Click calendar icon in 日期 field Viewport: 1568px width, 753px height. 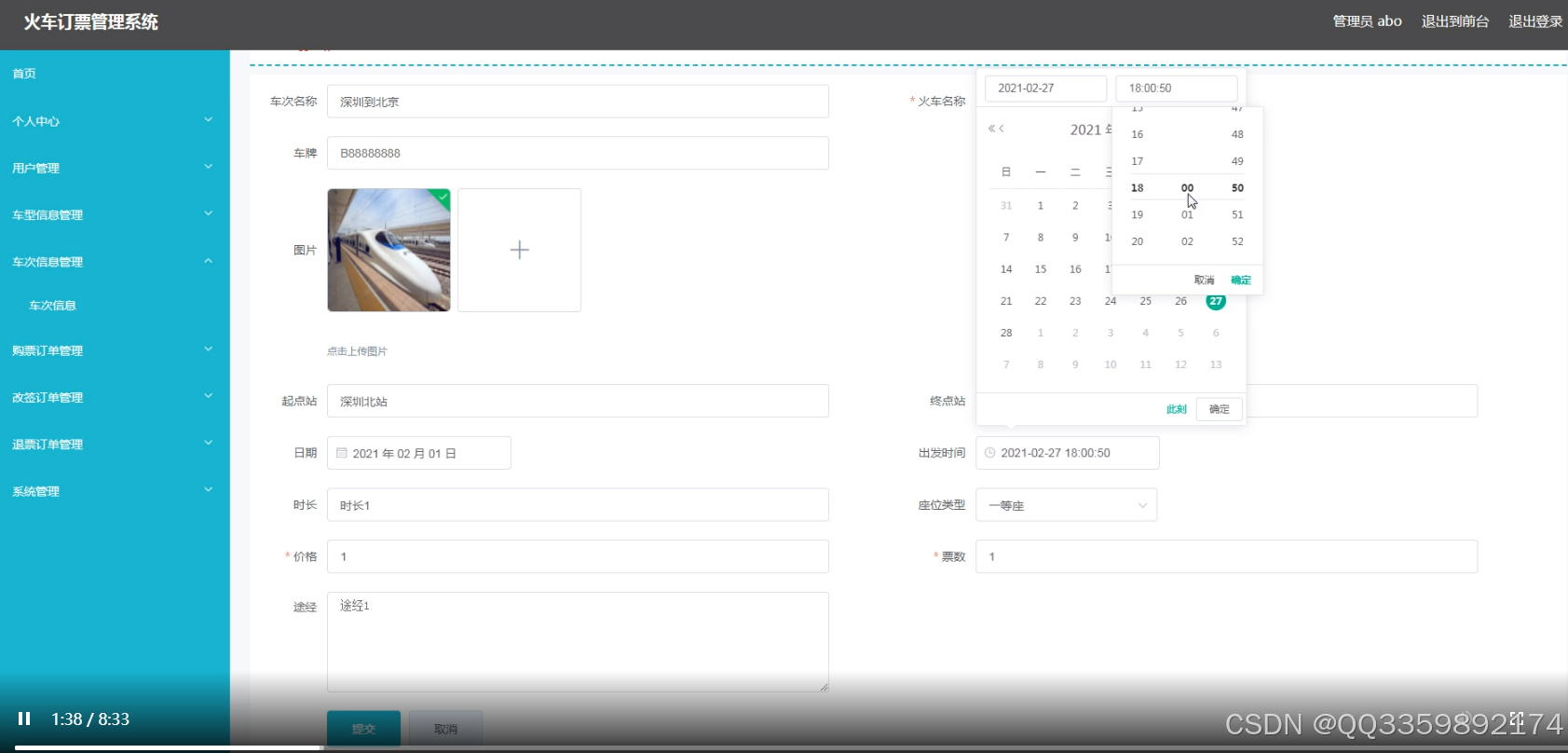coord(342,453)
